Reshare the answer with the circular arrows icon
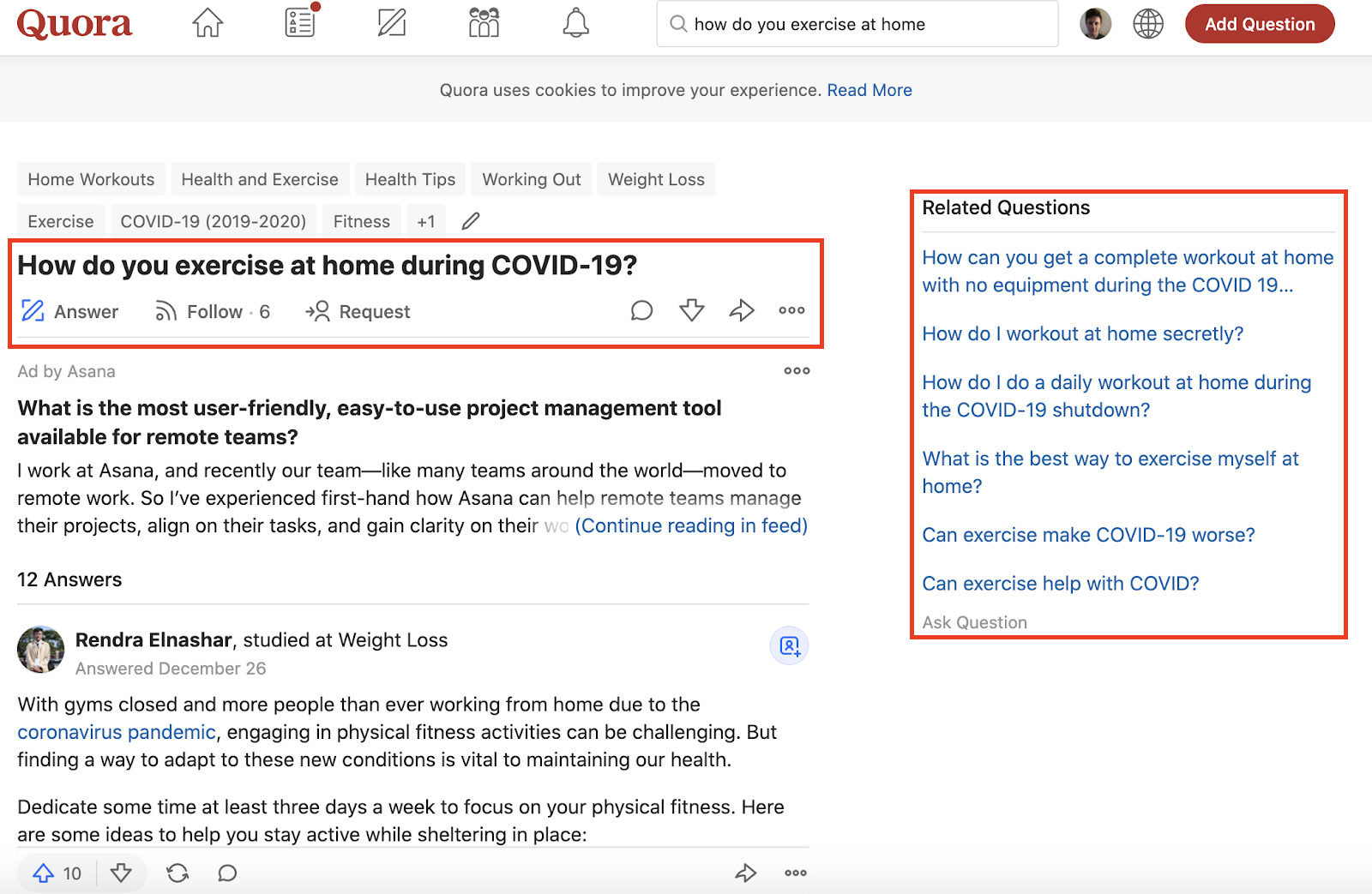This screenshot has width=1372, height=894. (178, 873)
